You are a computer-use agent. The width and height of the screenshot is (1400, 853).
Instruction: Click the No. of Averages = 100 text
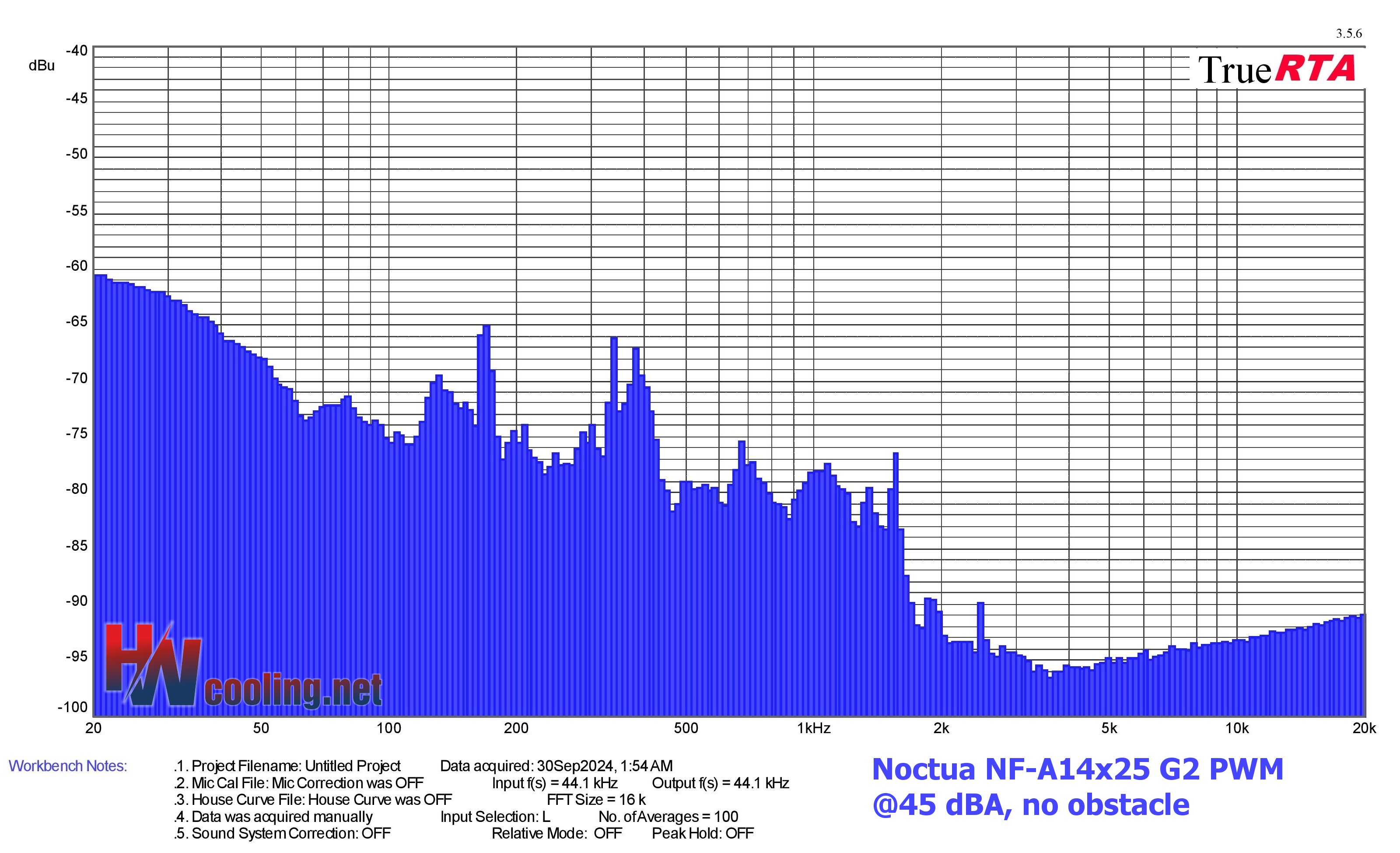coord(668,817)
